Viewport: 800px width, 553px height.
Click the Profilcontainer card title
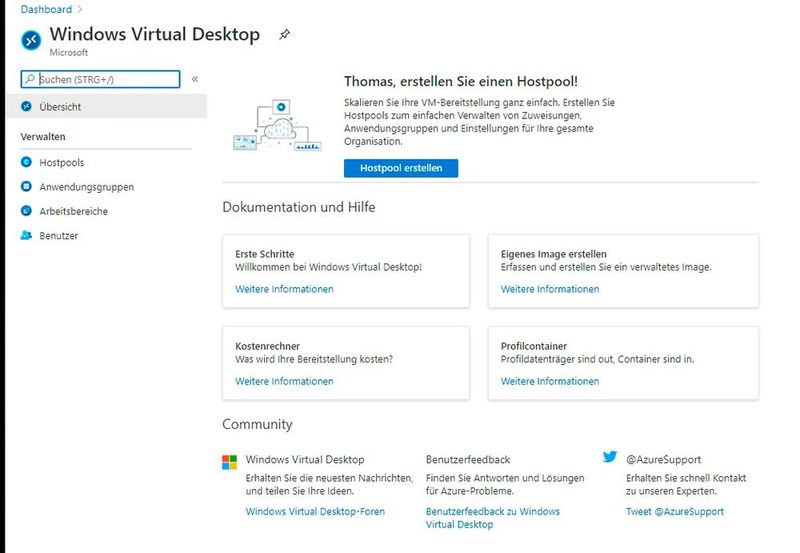tap(534, 346)
